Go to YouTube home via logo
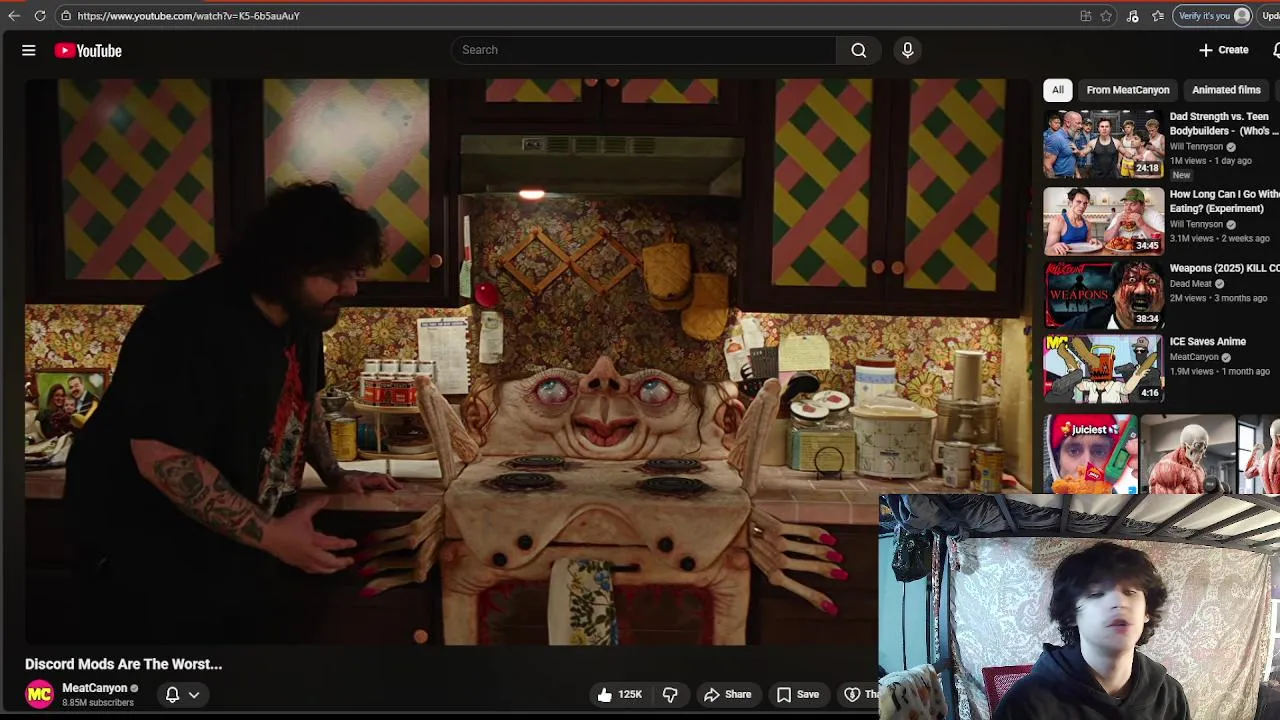The image size is (1280, 720). coord(88,50)
